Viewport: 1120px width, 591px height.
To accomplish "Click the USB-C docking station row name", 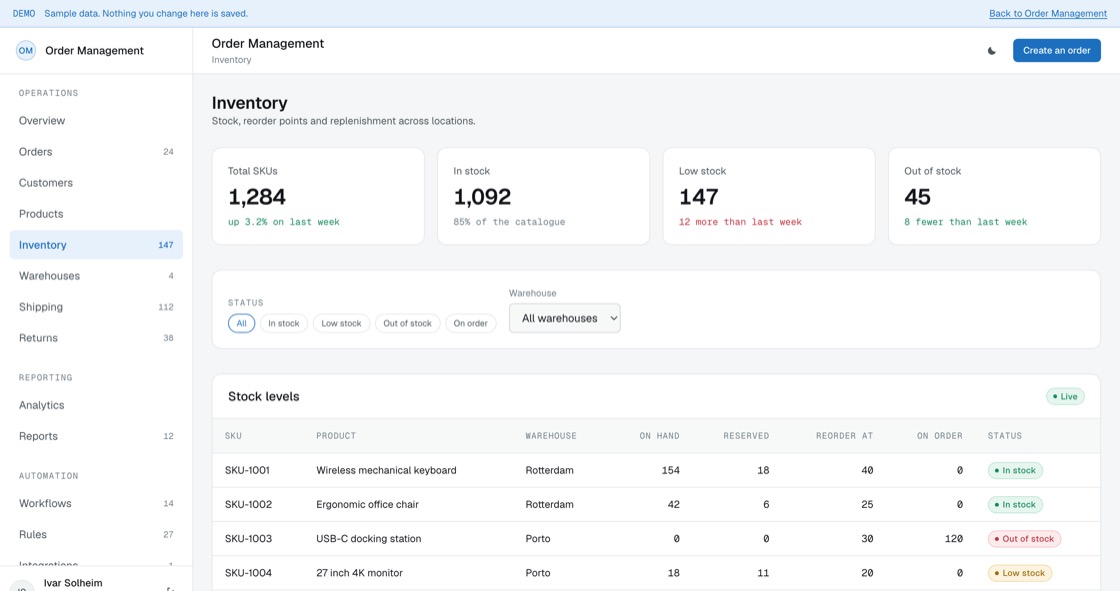I will click(x=369, y=539).
